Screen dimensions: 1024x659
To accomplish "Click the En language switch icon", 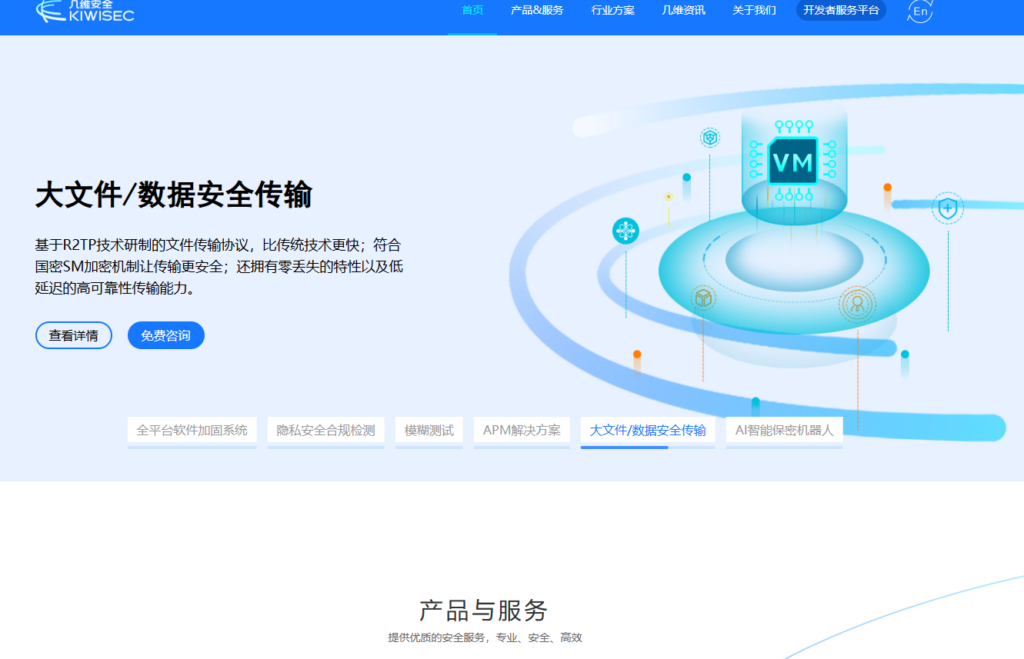I will click(x=920, y=10).
